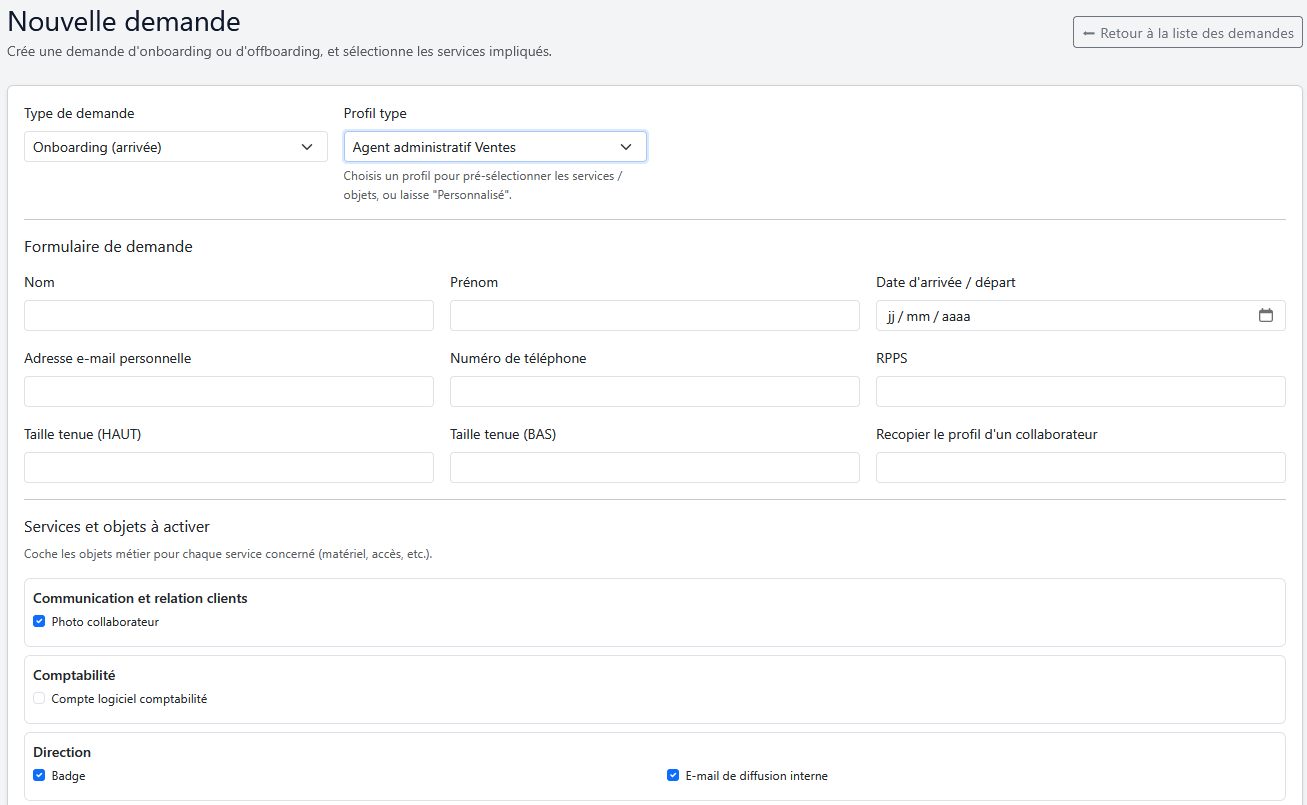Screen dimensions: 1307x805
Task: Click the Profil type helper text
Action: [483, 186]
